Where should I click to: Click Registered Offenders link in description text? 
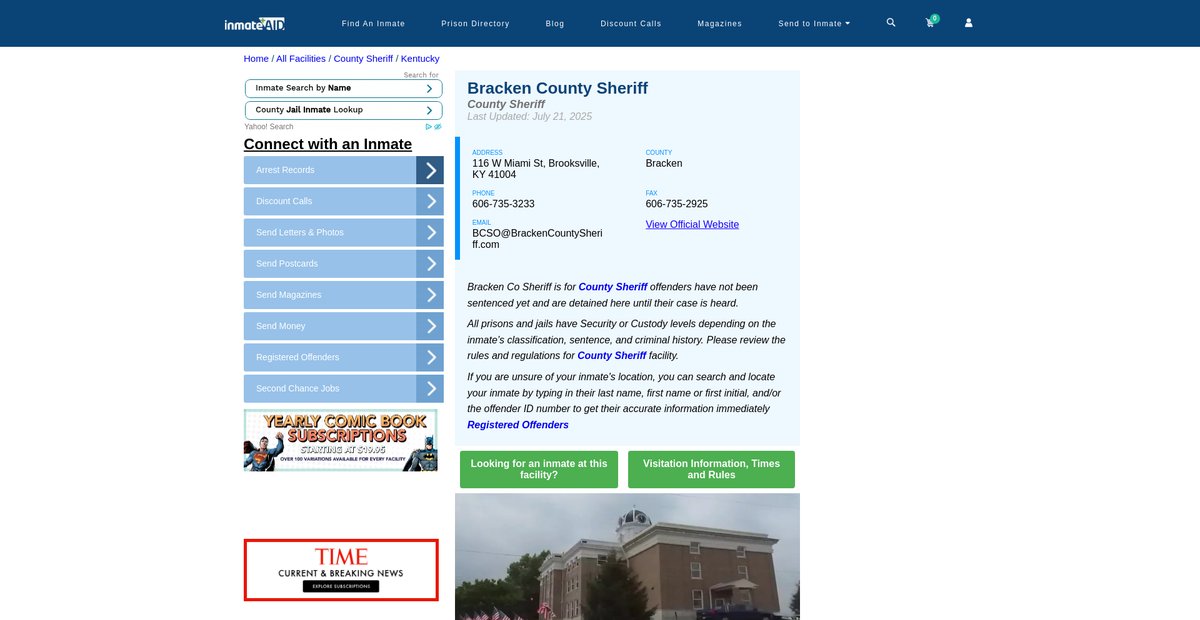click(x=518, y=425)
